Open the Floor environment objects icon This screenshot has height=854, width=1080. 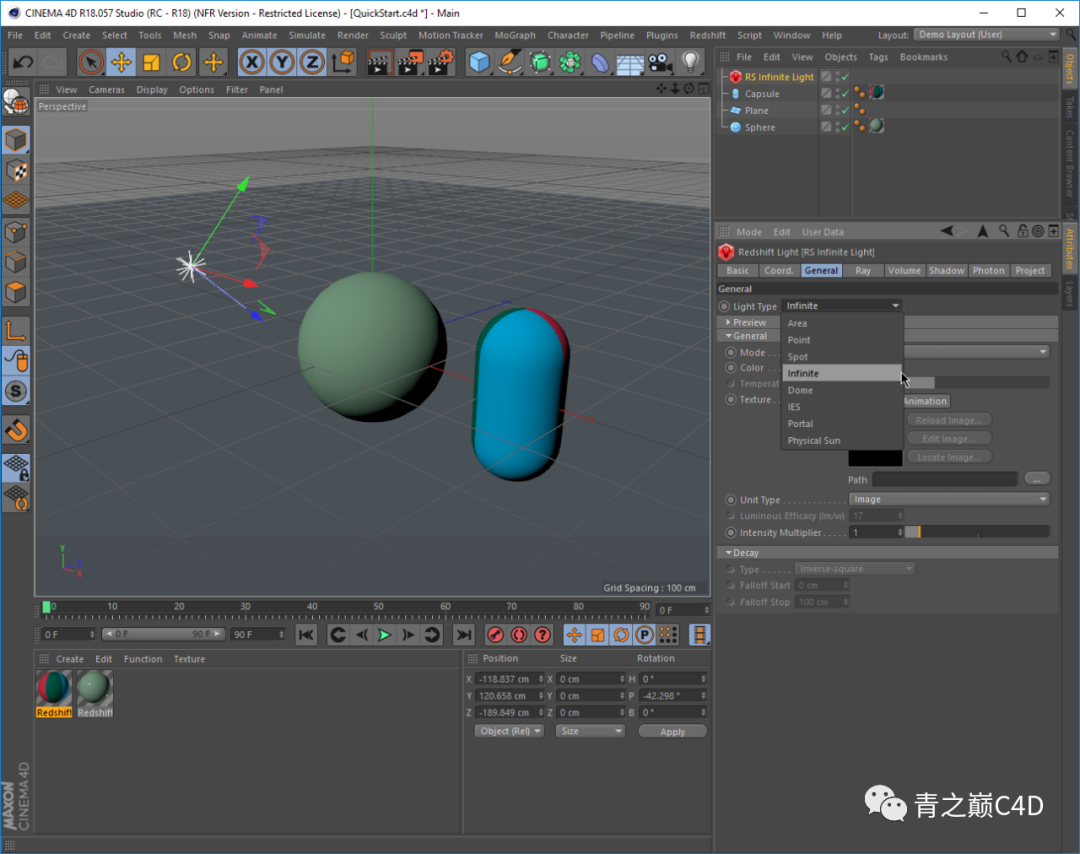(630, 63)
